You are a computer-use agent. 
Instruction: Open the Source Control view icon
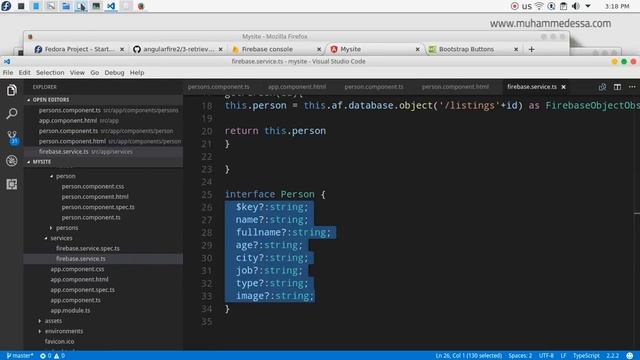(12, 137)
